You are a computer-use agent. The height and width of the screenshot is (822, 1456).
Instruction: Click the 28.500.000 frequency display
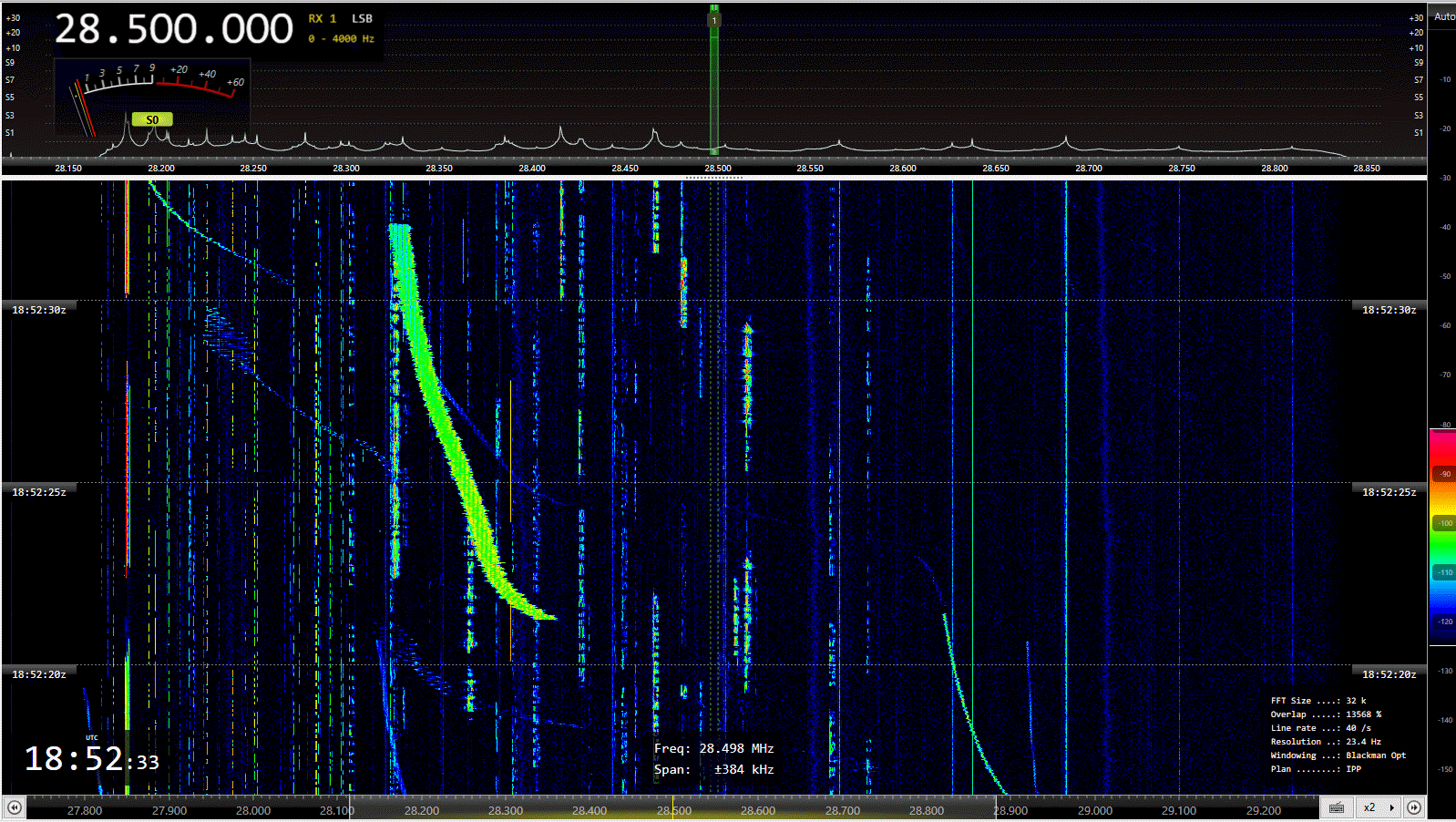174,29
